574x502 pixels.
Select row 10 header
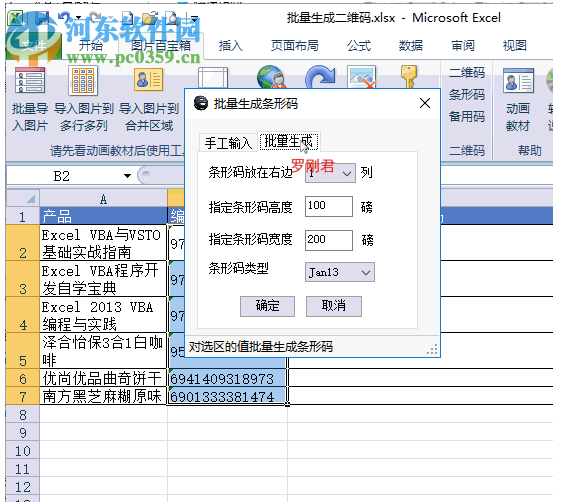point(23,450)
